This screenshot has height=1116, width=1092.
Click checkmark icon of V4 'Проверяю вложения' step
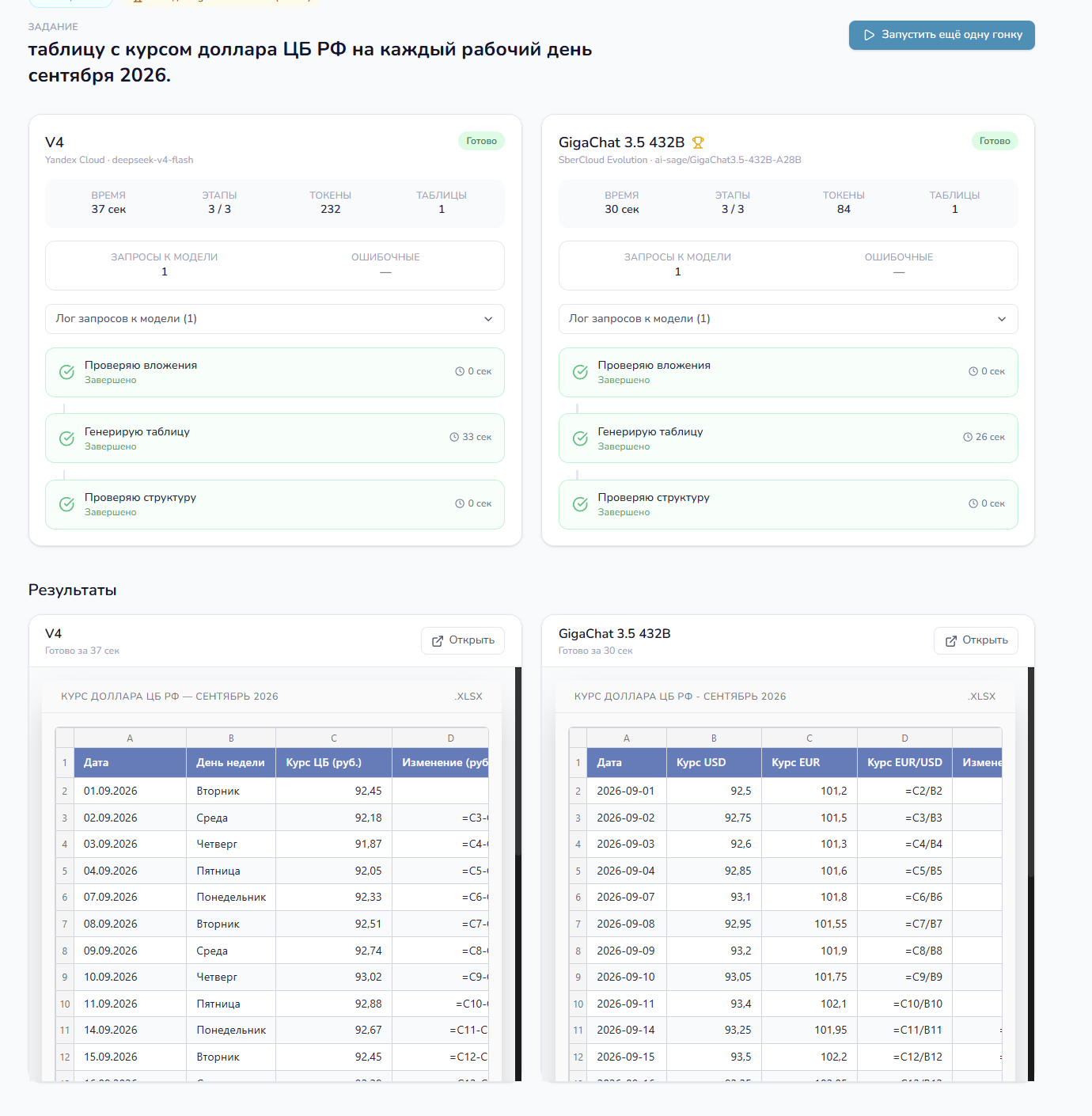[67, 372]
